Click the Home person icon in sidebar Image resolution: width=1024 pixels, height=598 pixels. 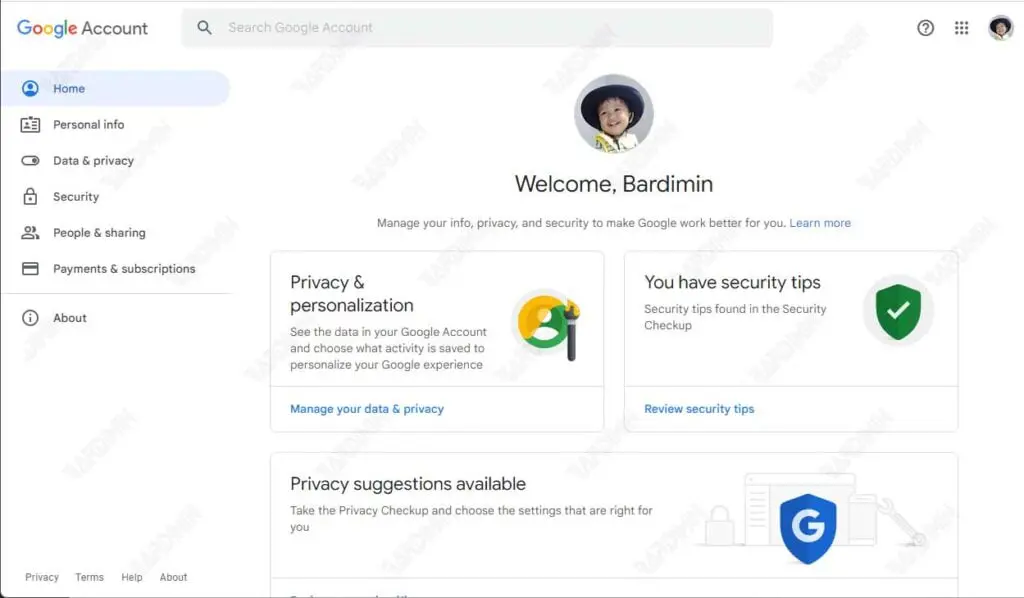coord(30,88)
